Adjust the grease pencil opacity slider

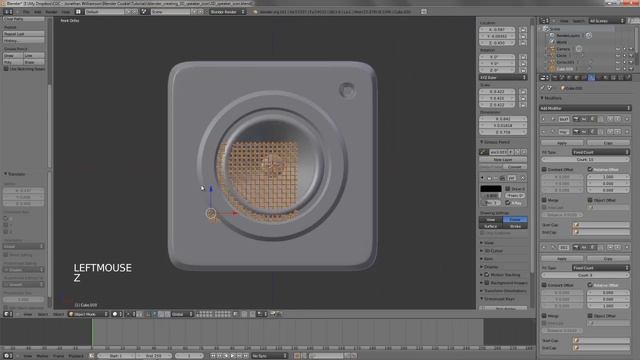[491, 196]
